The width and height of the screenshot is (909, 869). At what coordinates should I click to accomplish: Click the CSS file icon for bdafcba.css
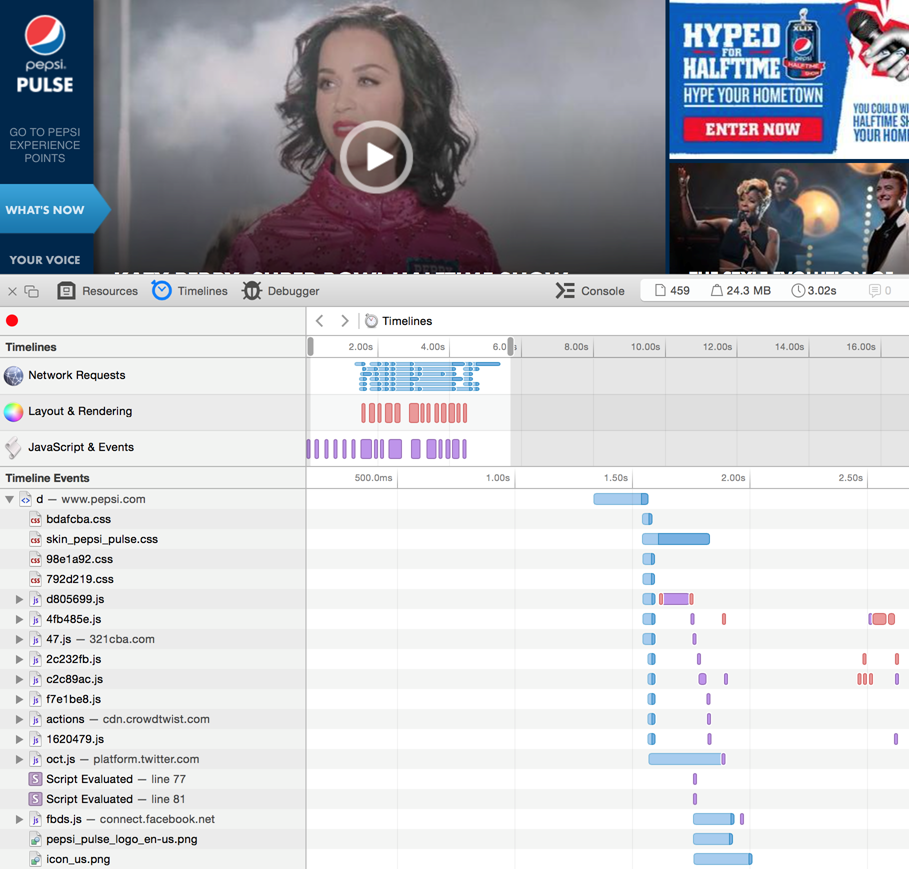[x=35, y=519]
